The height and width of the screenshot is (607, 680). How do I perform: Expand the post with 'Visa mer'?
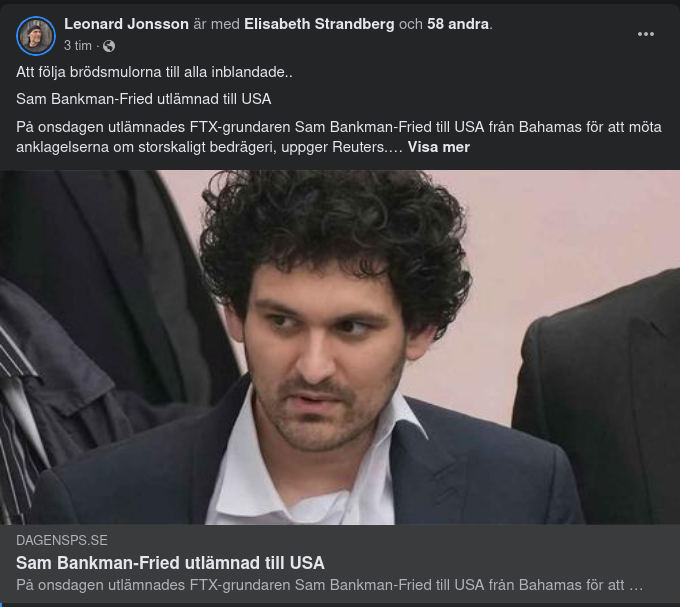pos(438,147)
